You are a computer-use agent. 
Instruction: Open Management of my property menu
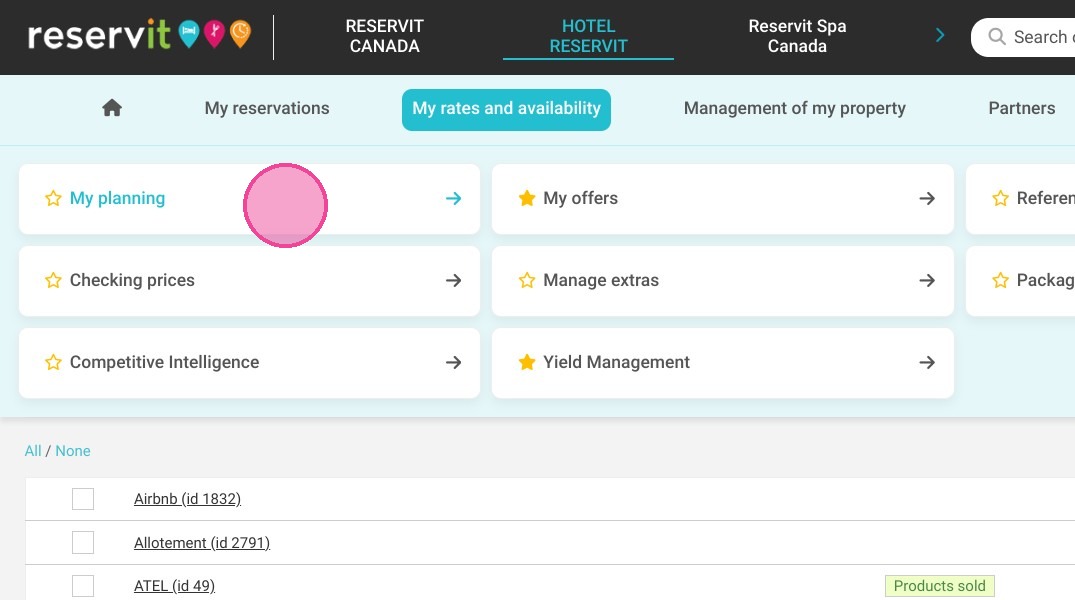[795, 108]
